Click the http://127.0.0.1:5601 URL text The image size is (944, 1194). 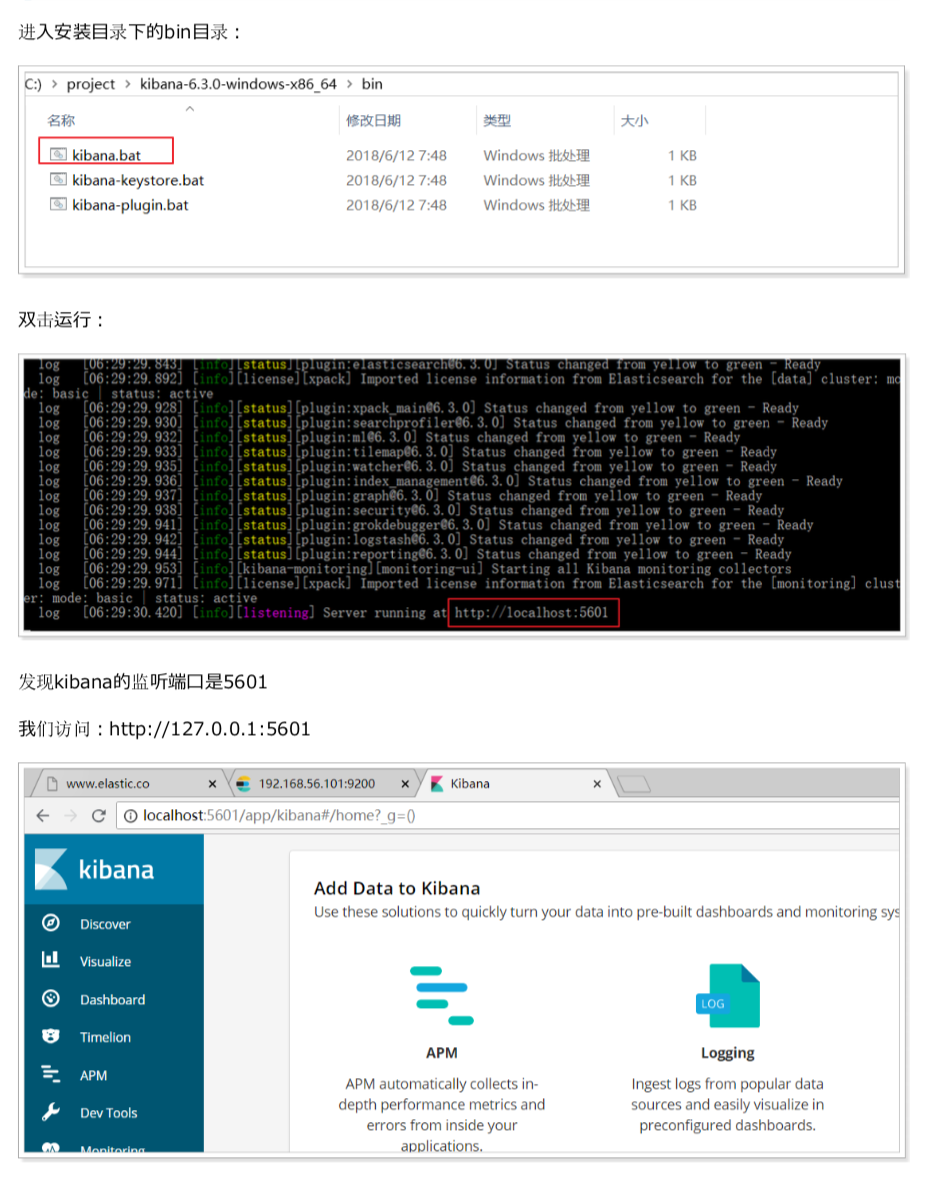point(209,729)
